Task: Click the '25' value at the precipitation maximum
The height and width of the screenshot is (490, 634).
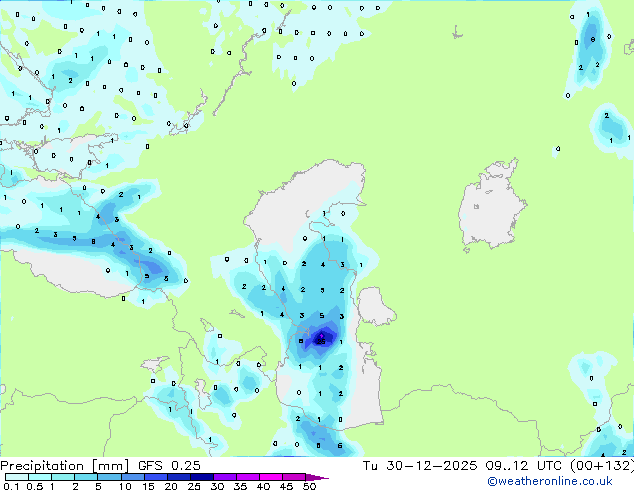Action: (x=321, y=342)
